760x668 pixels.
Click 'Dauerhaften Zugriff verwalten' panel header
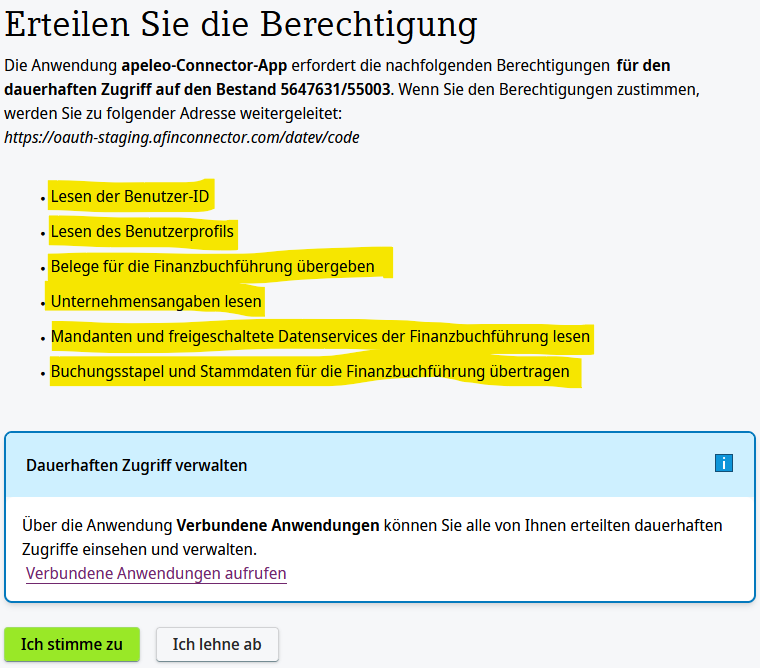380,465
